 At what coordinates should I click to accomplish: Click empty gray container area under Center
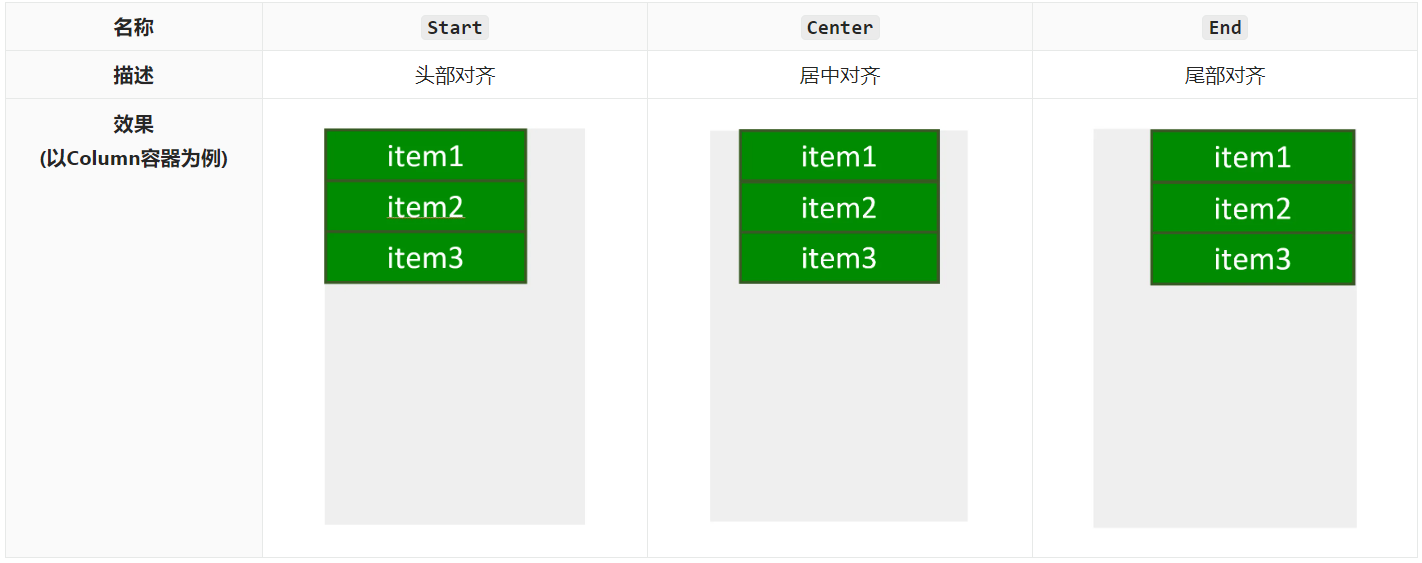point(838,400)
